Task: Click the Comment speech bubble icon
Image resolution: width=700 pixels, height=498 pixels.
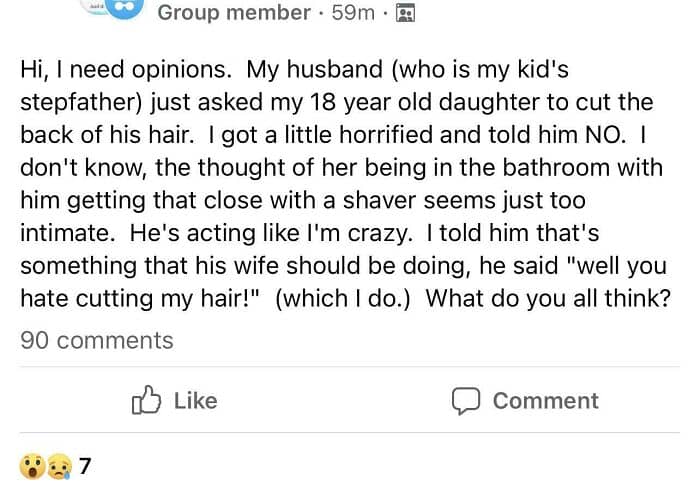Action: (x=466, y=401)
